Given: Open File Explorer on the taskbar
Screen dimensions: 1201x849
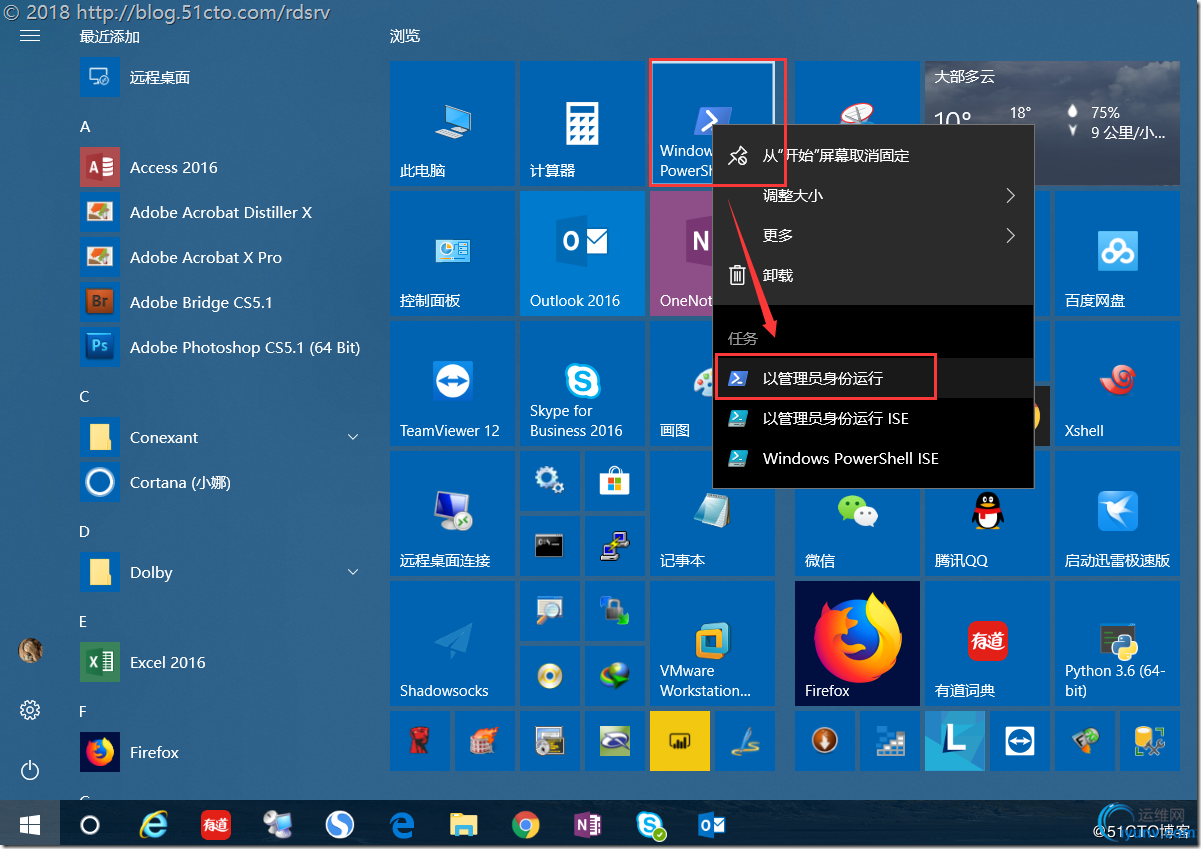Looking at the screenshot, I should tap(463, 824).
